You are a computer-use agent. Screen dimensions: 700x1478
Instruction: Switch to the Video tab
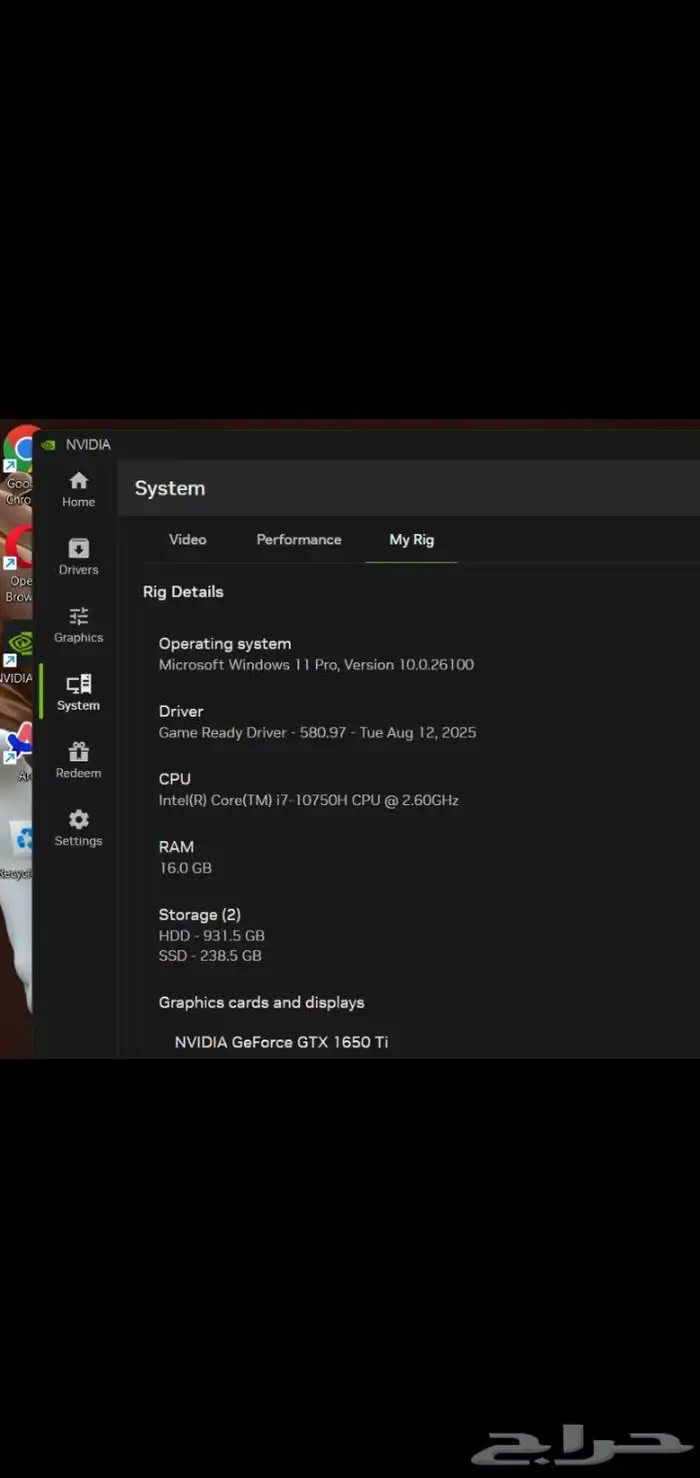click(187, 539)
